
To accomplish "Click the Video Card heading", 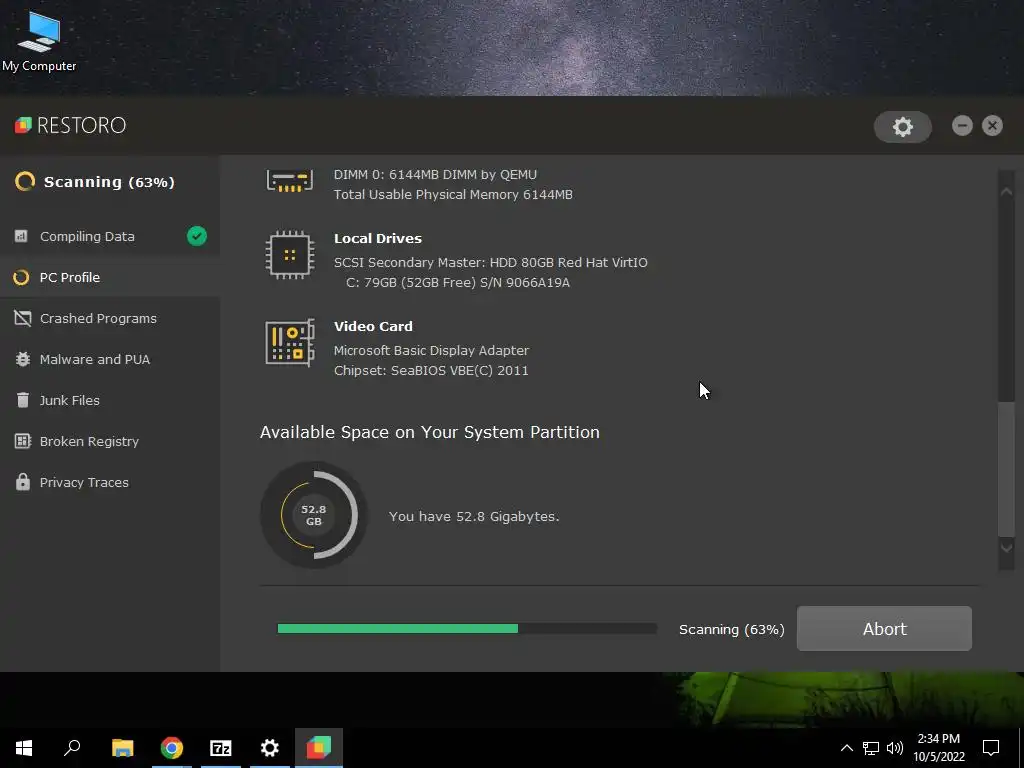I will coord(373,326).
